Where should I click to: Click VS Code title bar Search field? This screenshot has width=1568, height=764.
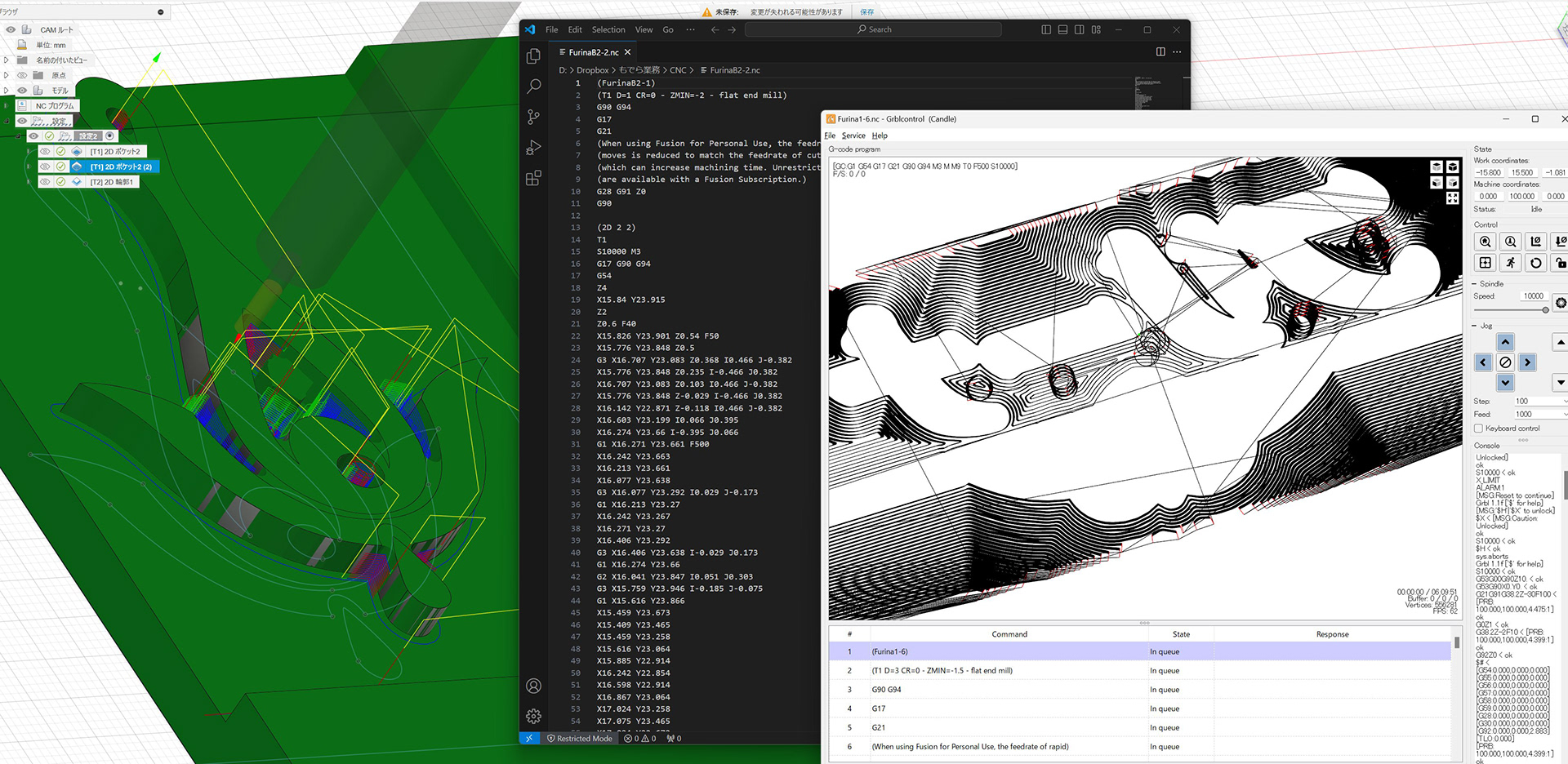coord(873,29)
